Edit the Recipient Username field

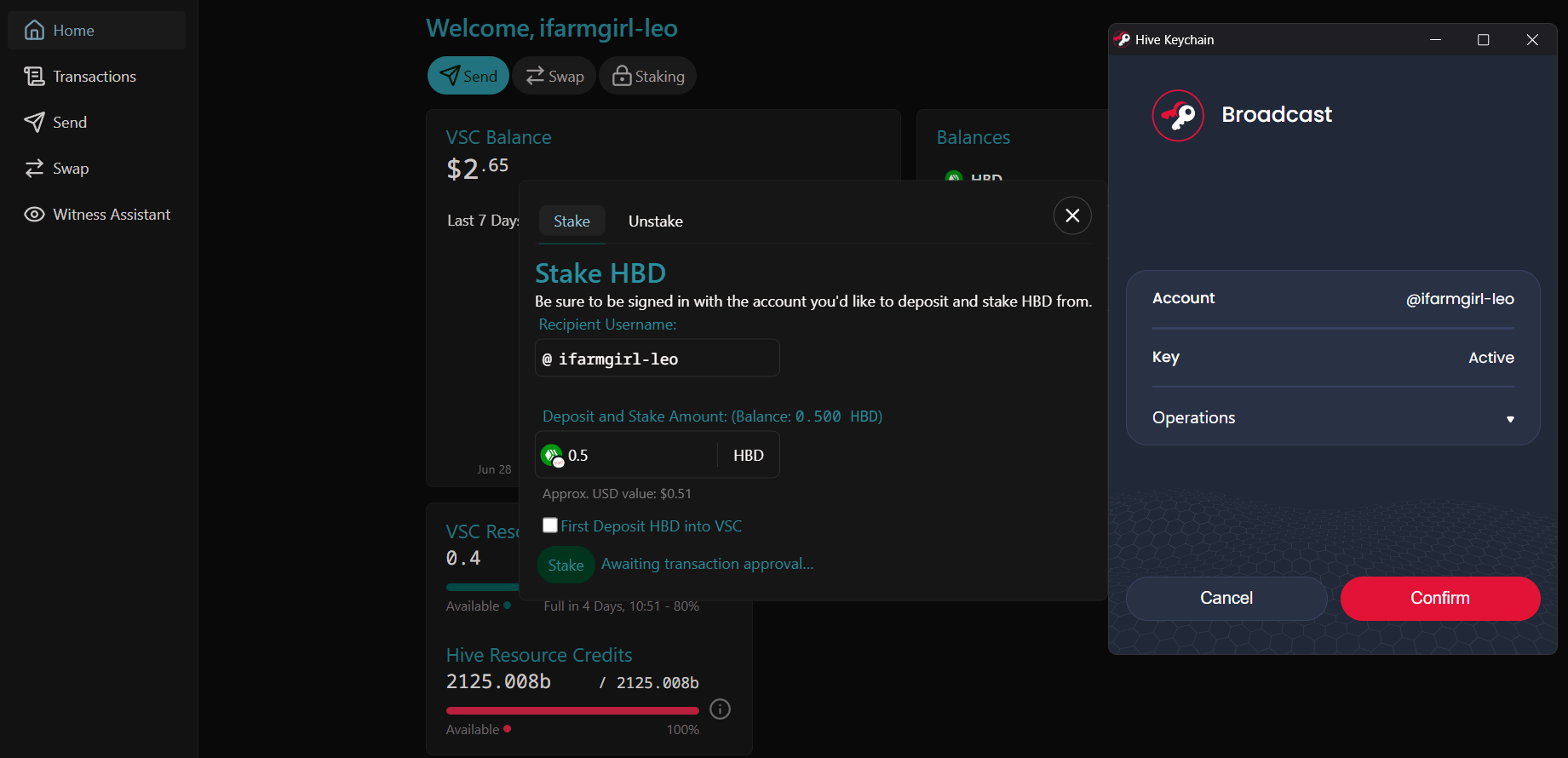pyautogui.click(x=658, y=359)
